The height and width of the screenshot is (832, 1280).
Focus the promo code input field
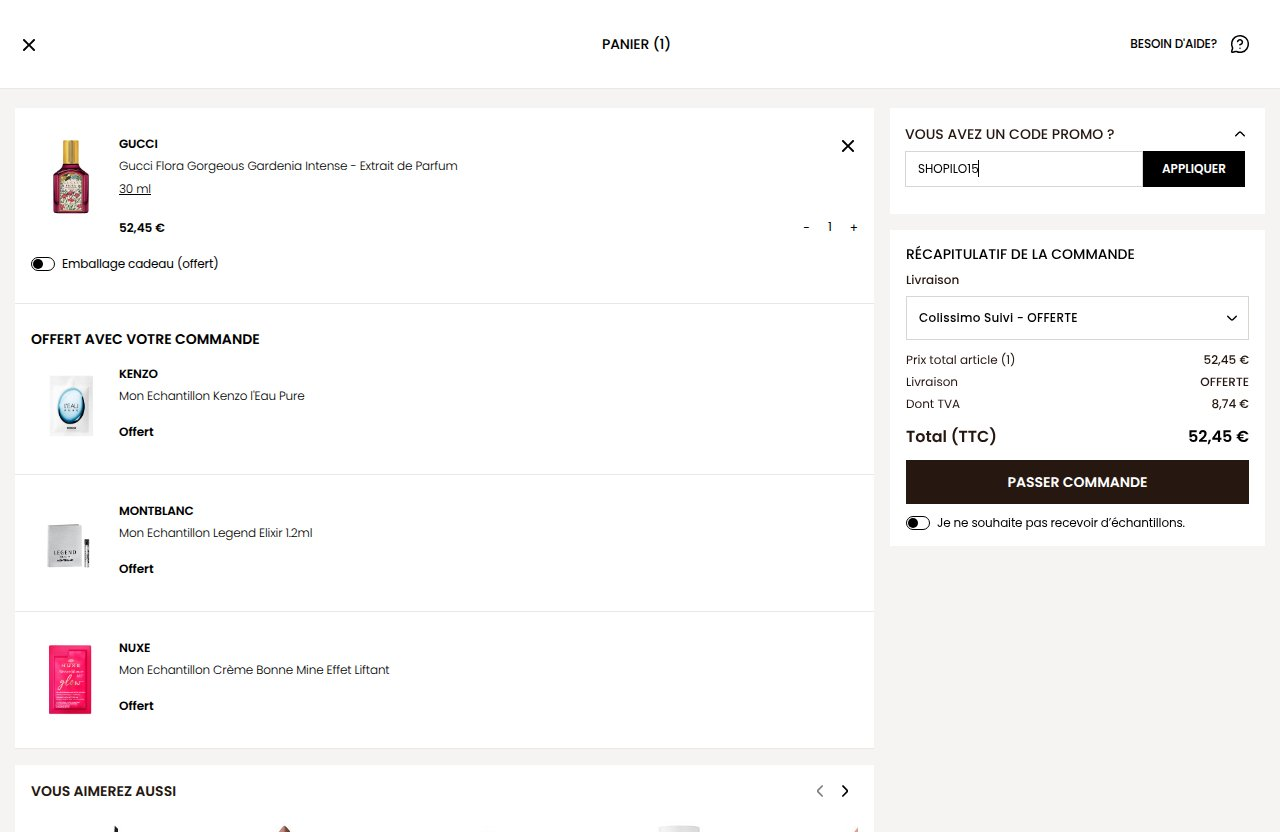[x=1024, y=169]
